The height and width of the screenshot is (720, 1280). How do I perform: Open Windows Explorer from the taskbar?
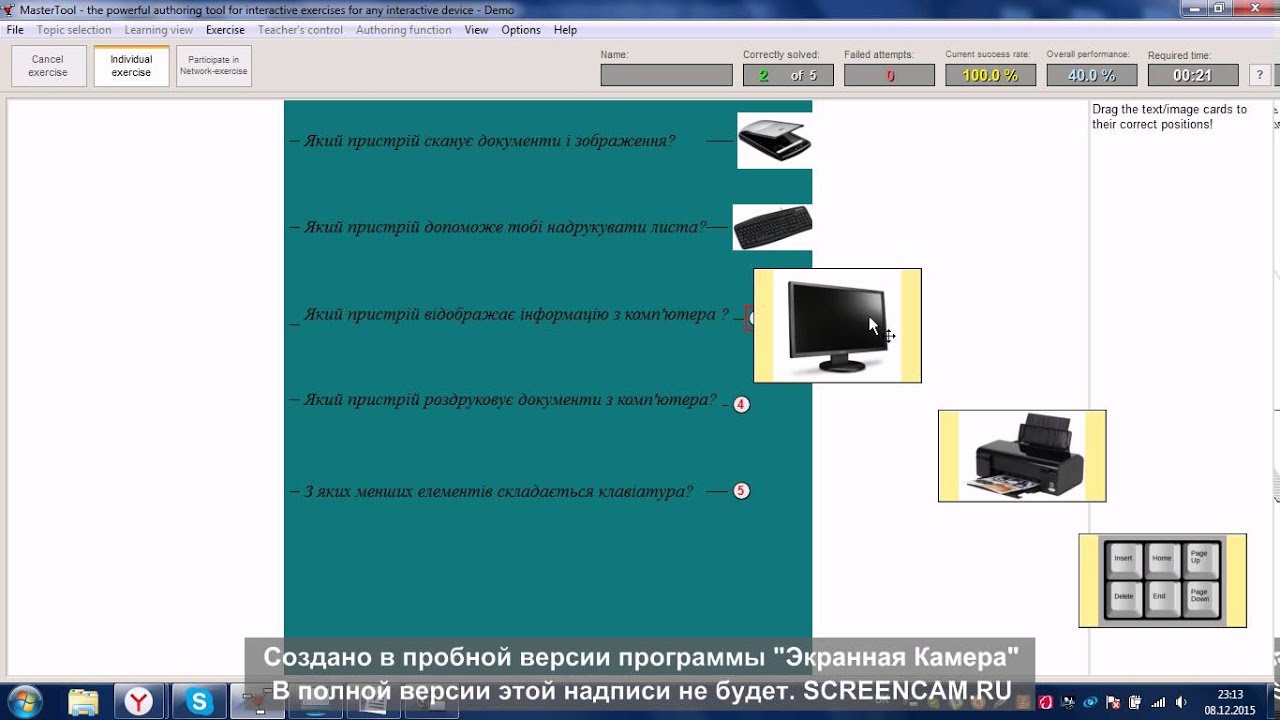[x=84, y=701]
